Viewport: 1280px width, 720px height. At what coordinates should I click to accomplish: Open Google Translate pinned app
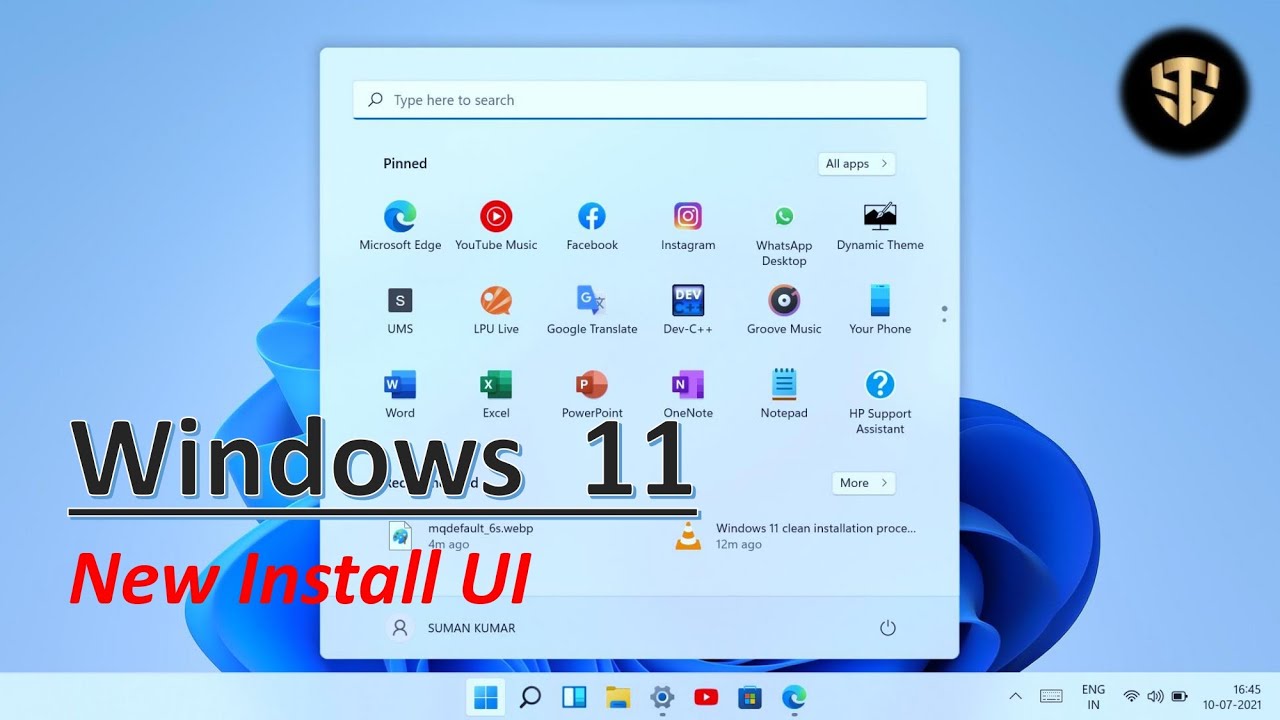point(592,311)
